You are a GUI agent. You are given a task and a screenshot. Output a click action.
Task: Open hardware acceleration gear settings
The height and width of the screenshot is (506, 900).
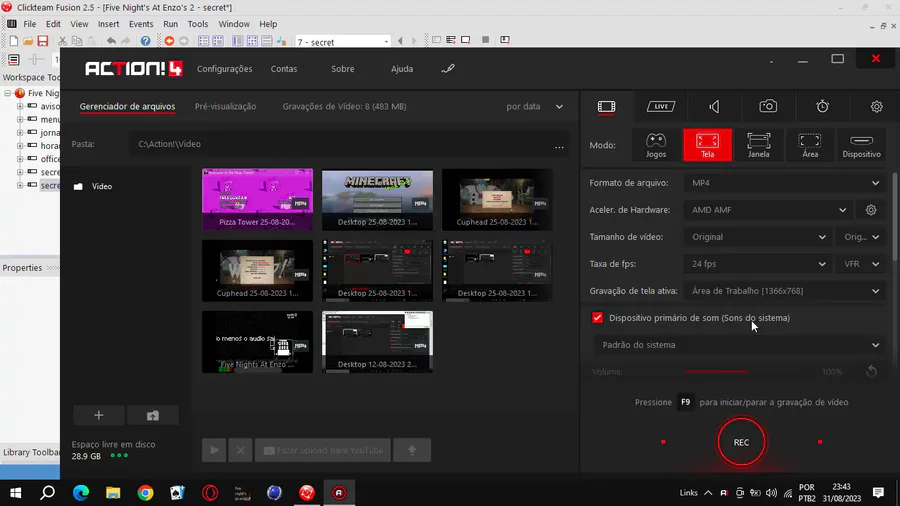[871, 210]
